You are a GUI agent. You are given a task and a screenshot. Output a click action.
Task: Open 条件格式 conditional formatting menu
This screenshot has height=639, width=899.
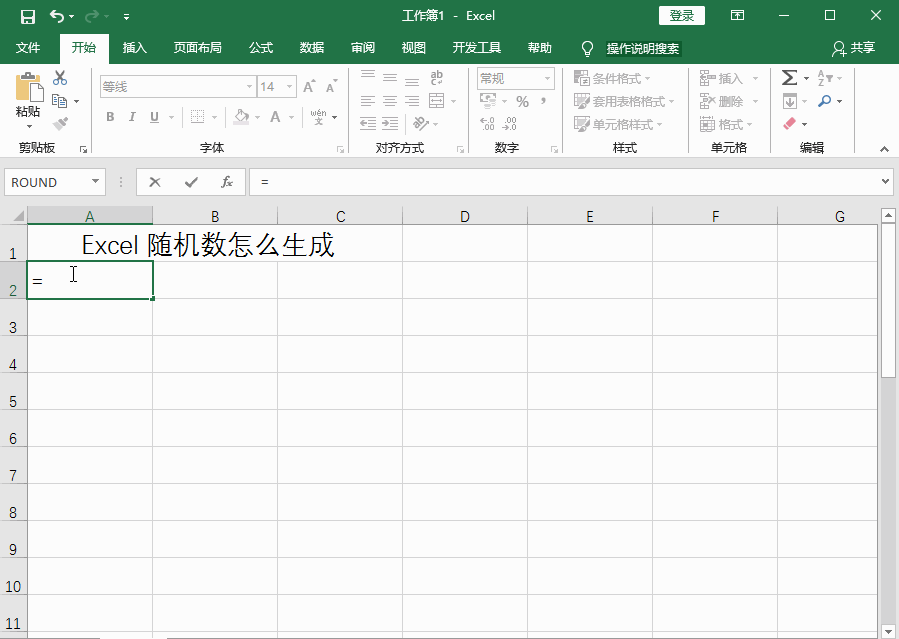(612, 78)
